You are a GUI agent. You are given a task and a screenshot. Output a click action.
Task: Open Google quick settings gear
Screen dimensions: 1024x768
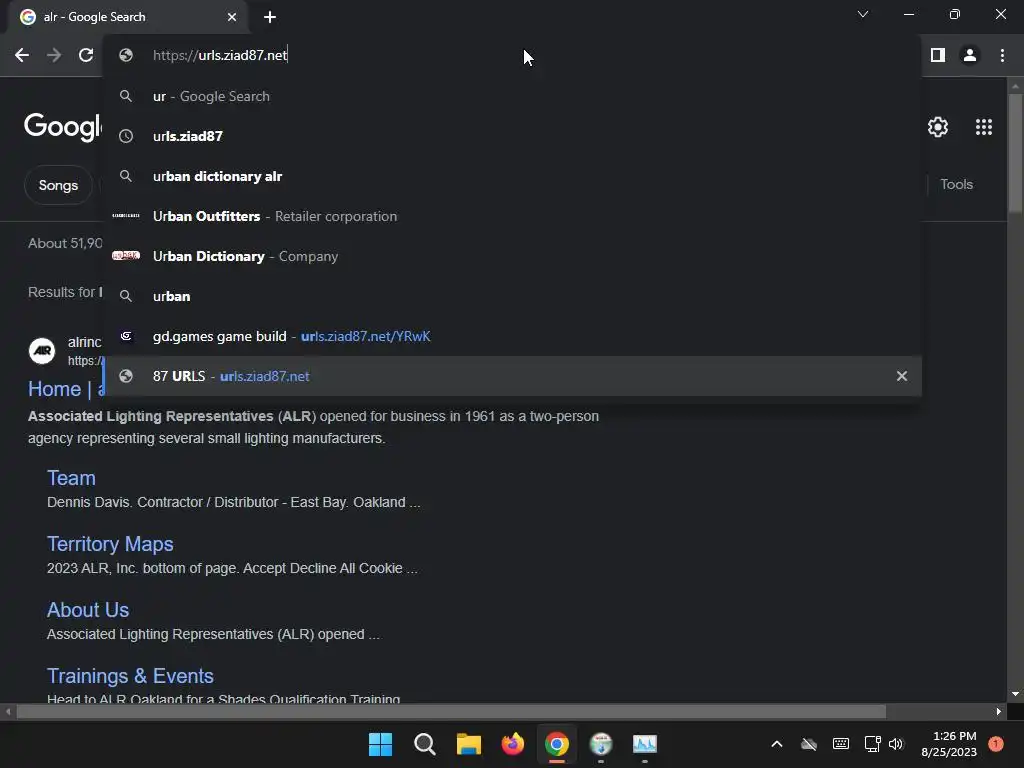pyautogui.click(x=938, y=127)
